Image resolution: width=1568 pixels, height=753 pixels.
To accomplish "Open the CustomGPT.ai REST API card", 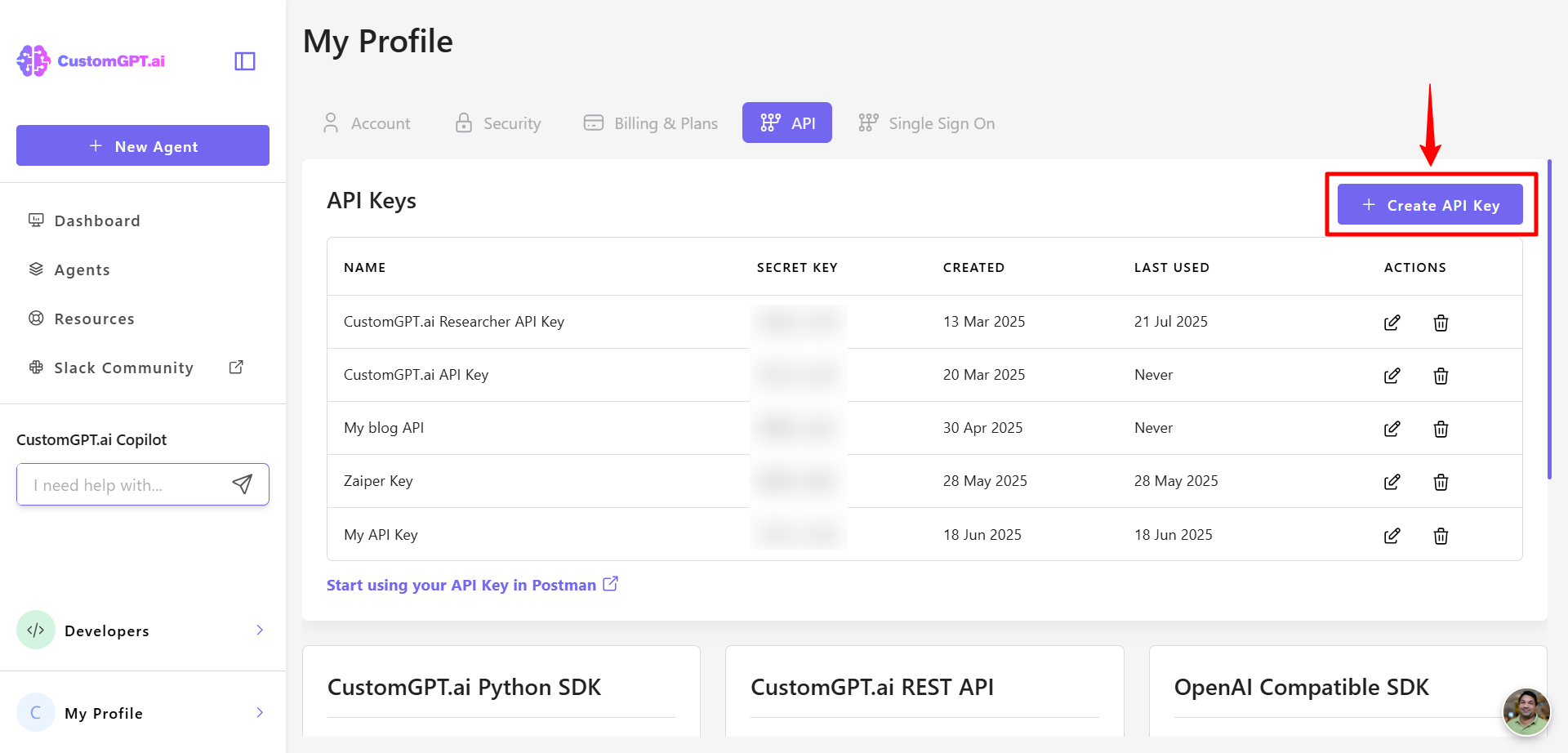I will pyautogui.click(x=924, y=691).
